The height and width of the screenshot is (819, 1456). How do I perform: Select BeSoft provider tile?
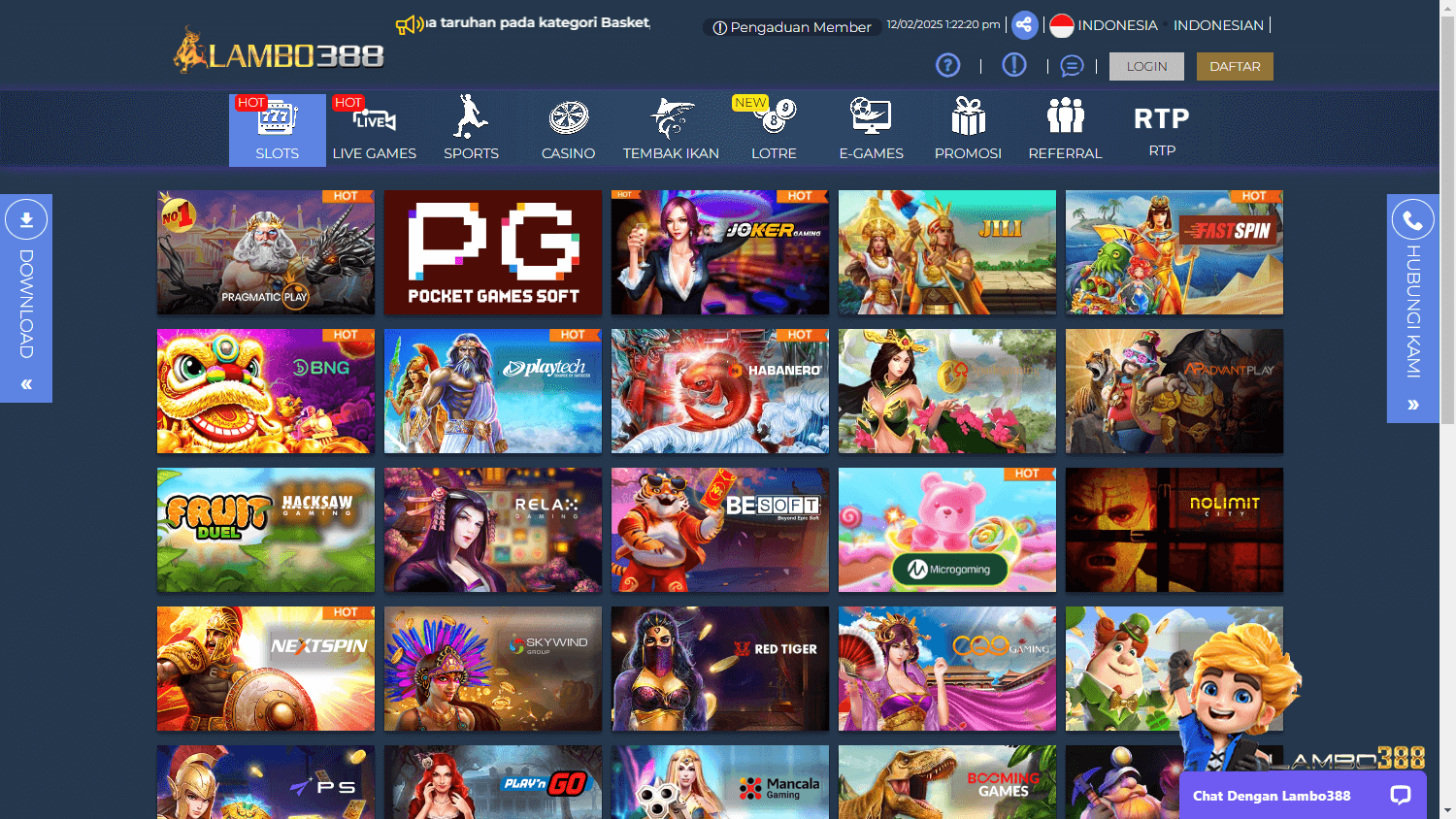point(720,530)
